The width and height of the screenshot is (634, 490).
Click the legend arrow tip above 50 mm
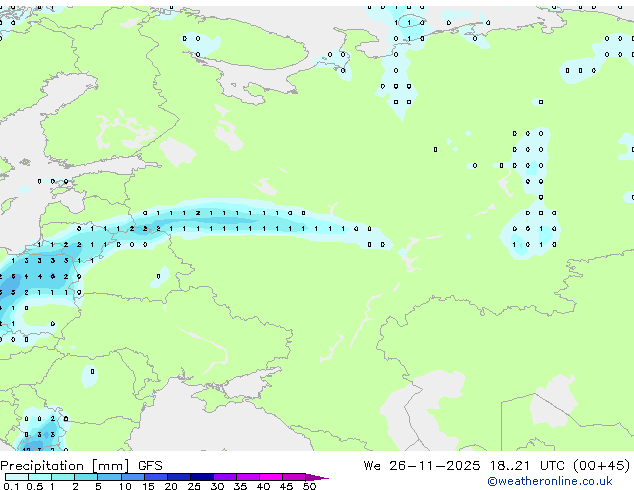point(317,477)
